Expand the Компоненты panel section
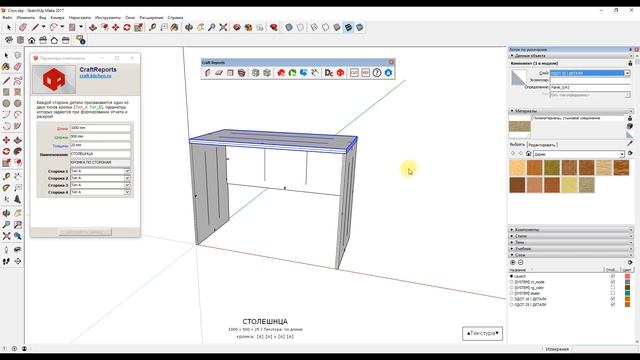Image resolution: width=640 pixels, height=360 pixels. click(x=571, y=230)
